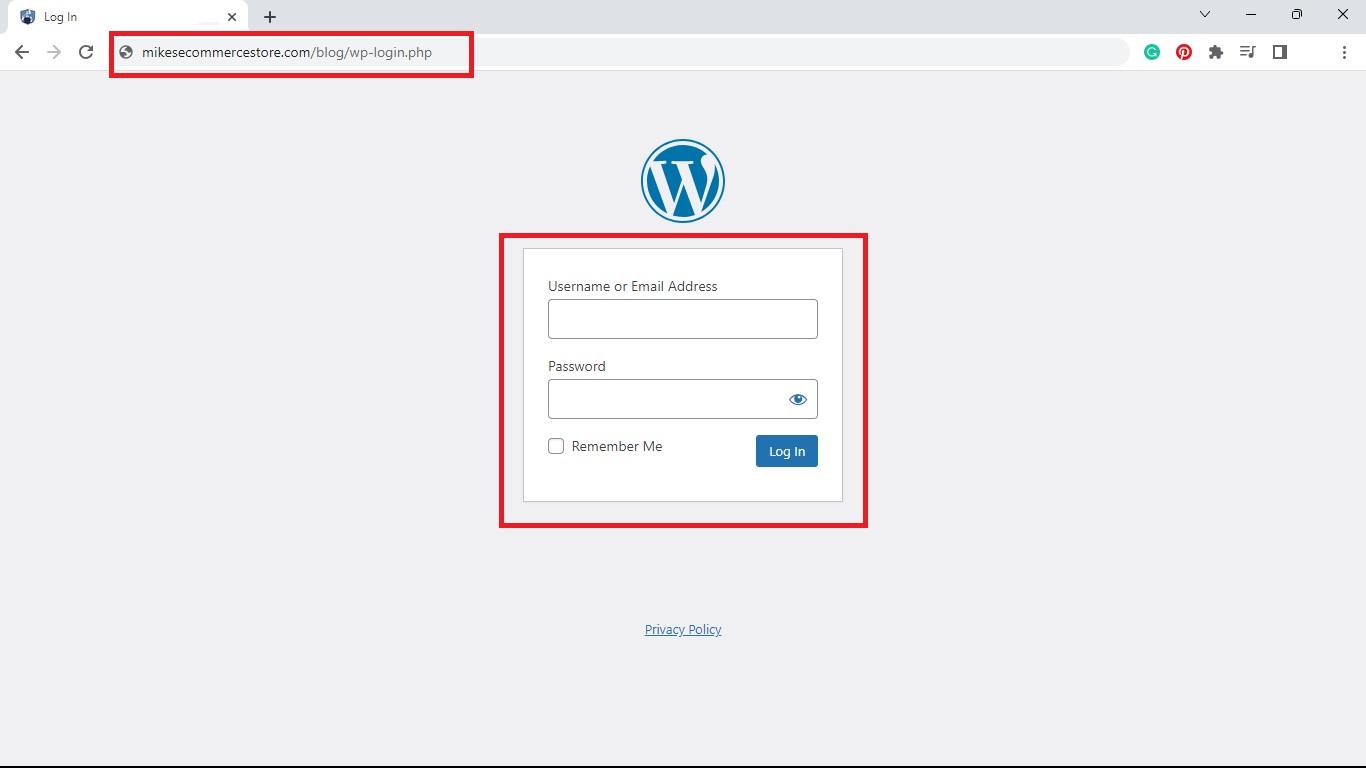Close the browser window
The height and width of the screenshot is (768, 1366).
tap(1343, 14)
